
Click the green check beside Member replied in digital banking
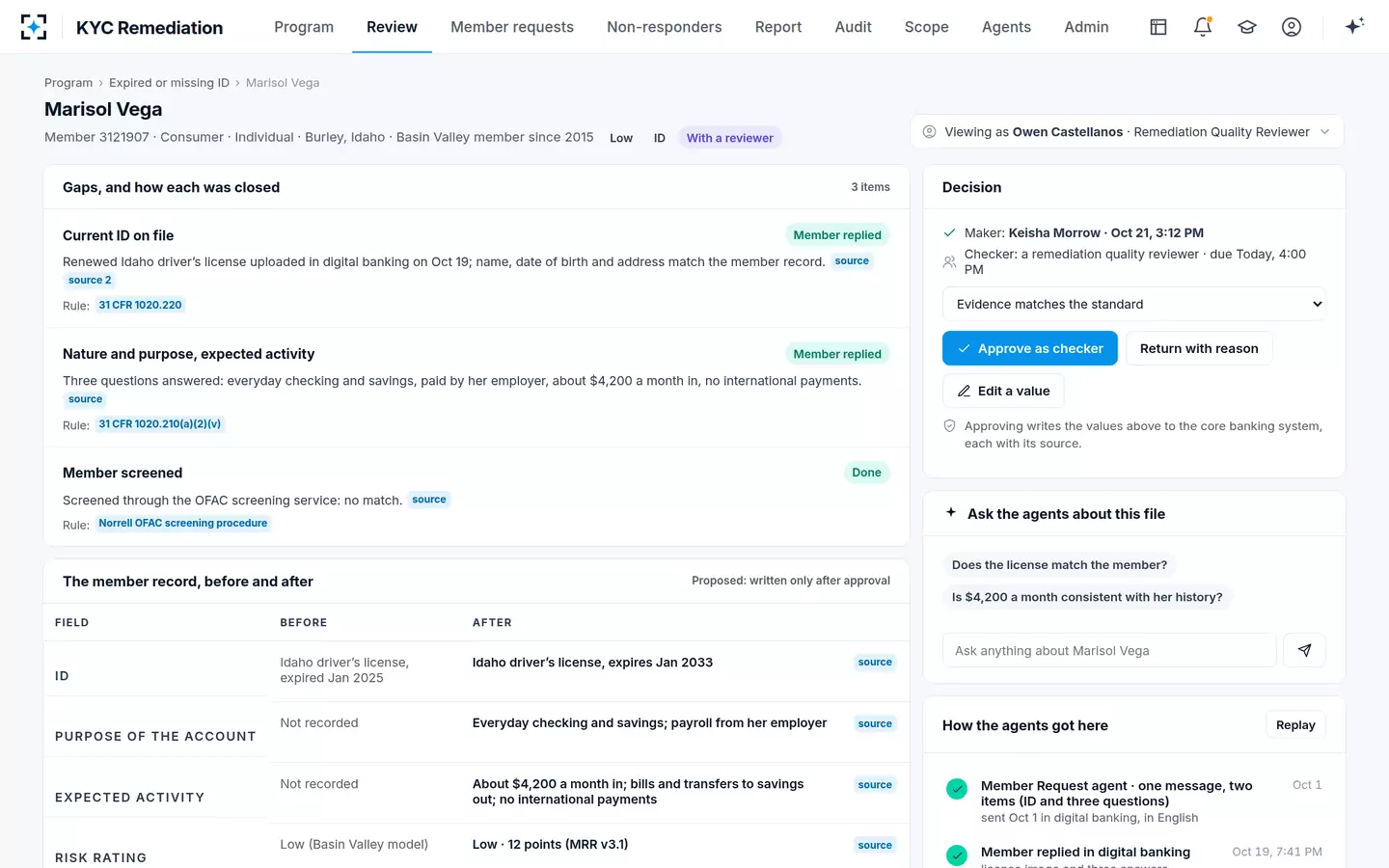[957, 854]
